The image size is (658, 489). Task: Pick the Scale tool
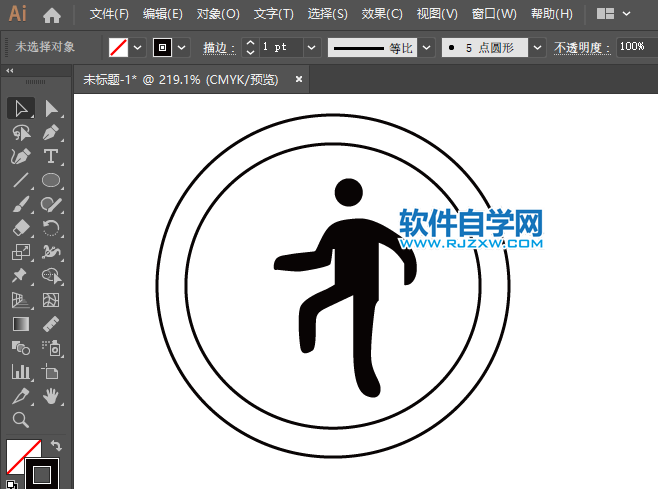pos(21,252)
